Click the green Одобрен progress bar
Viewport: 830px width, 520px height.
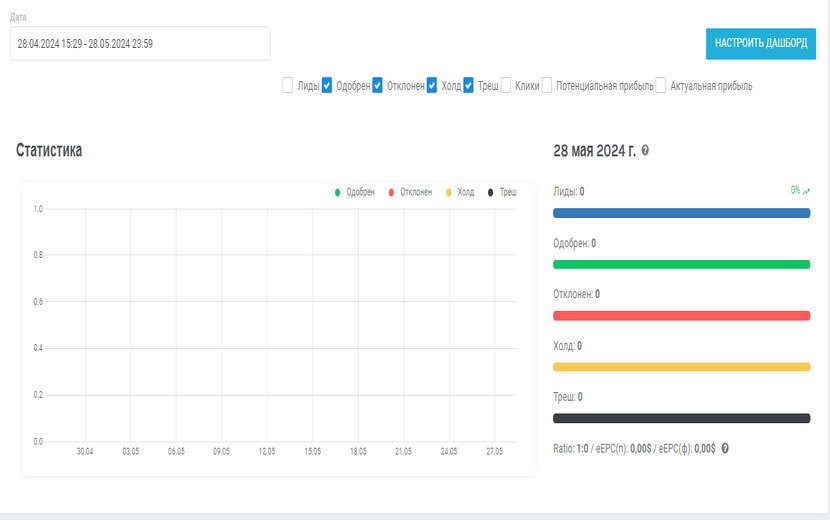tap(681, 264)
